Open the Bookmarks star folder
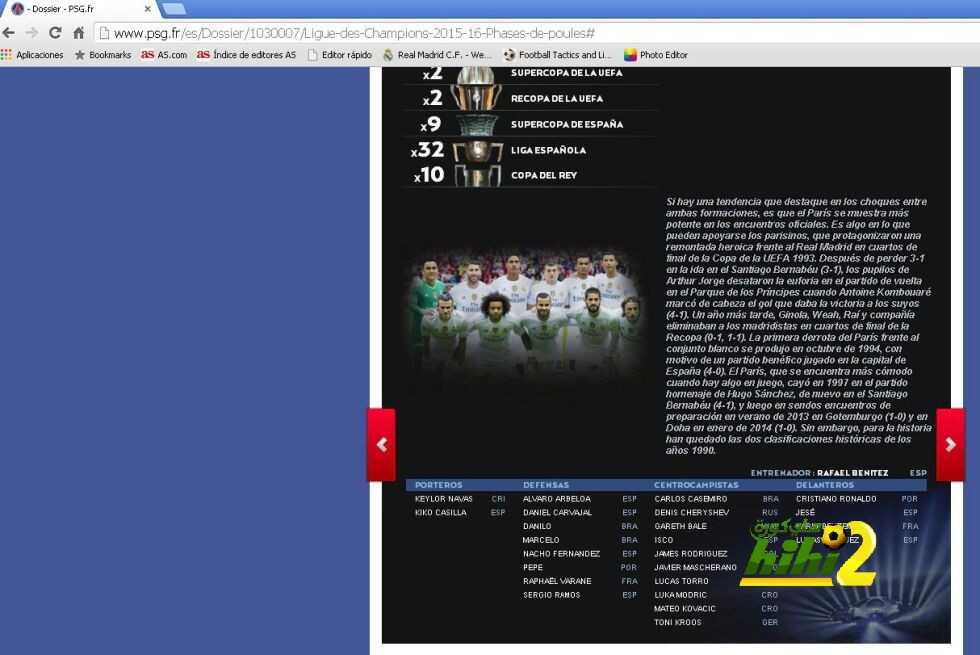 (103, 55)
